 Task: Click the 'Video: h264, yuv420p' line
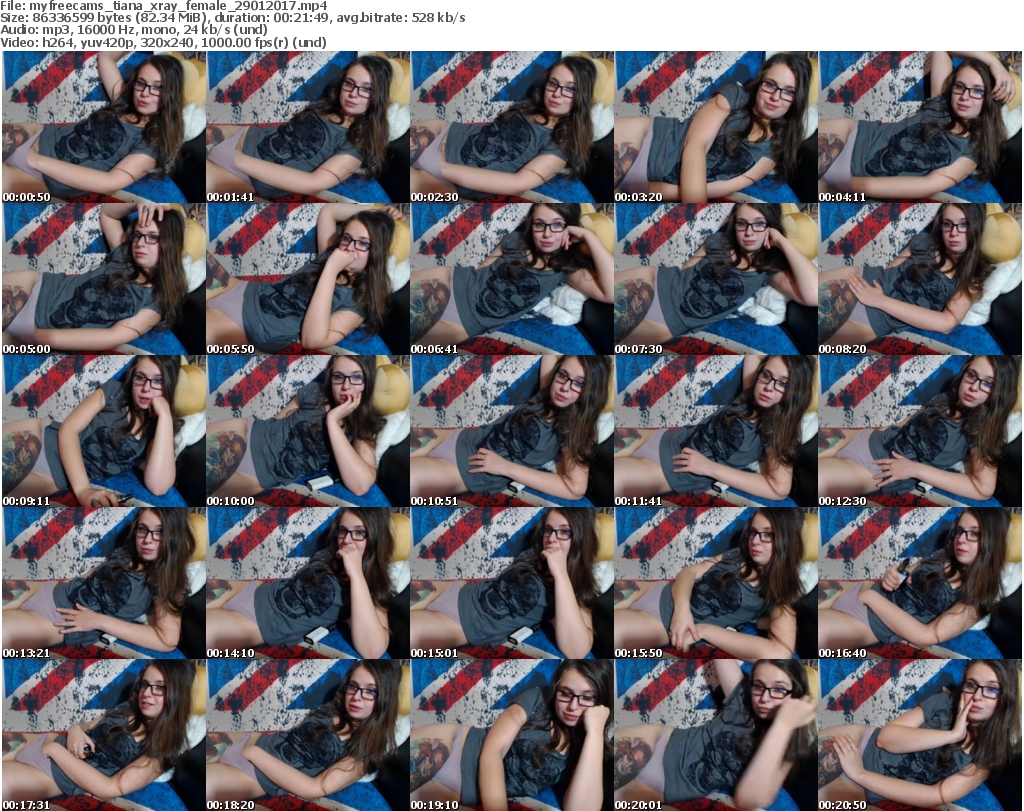coord(163,42)
